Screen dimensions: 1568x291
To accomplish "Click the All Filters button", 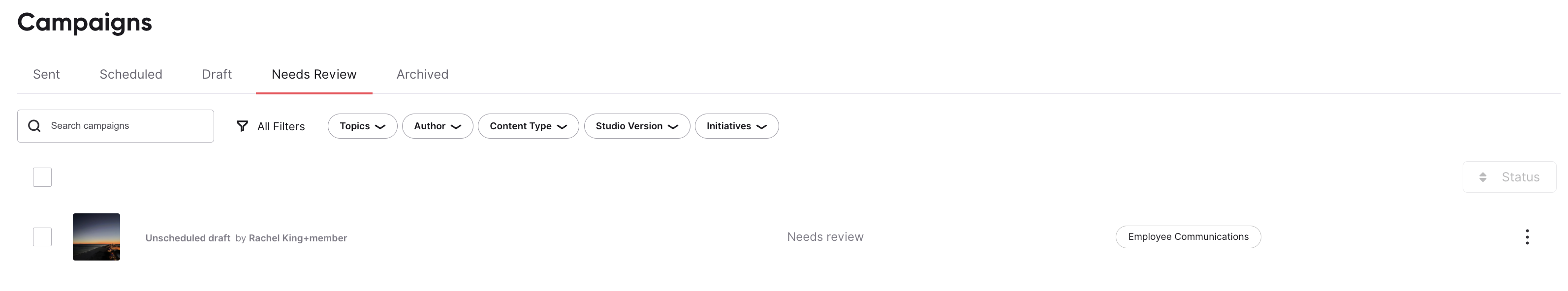I will click(270, 126).
